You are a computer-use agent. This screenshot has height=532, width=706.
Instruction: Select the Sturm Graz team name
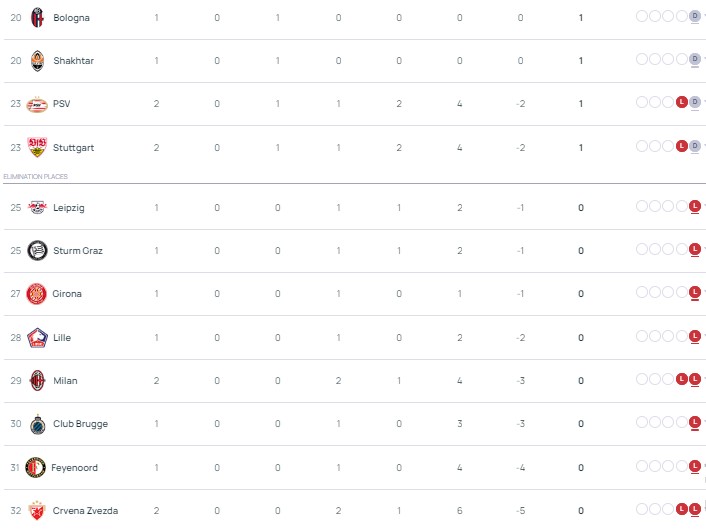(78, 250)
